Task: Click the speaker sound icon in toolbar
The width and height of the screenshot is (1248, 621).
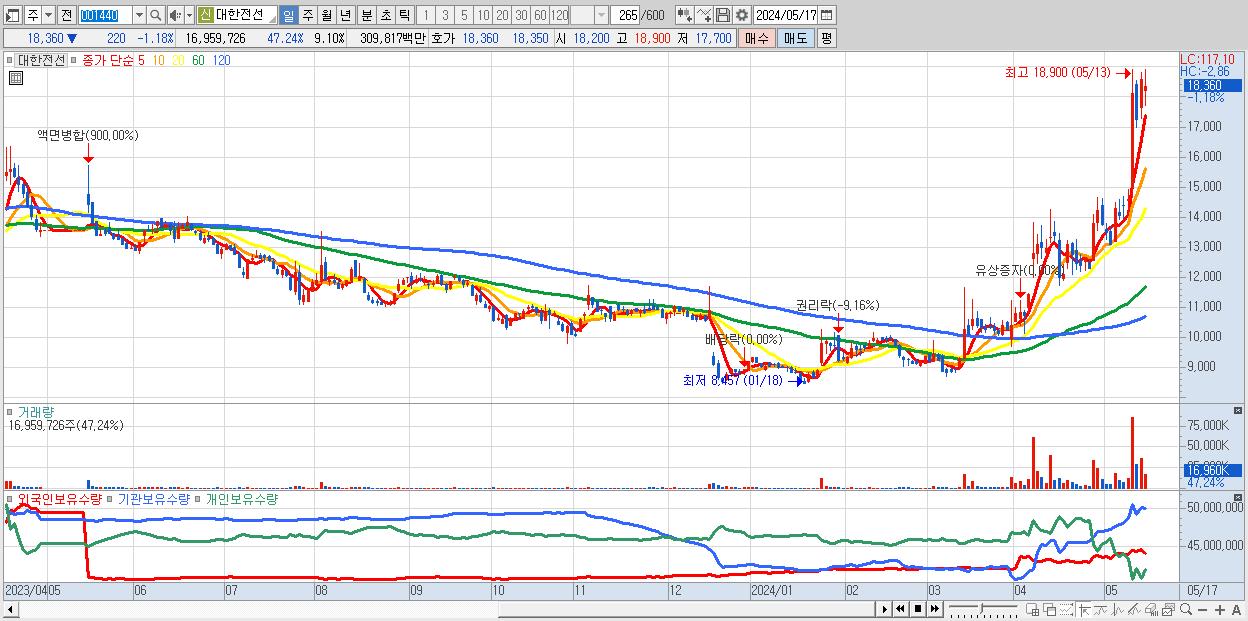Action: pyautogui.click(x=175, y=15)
